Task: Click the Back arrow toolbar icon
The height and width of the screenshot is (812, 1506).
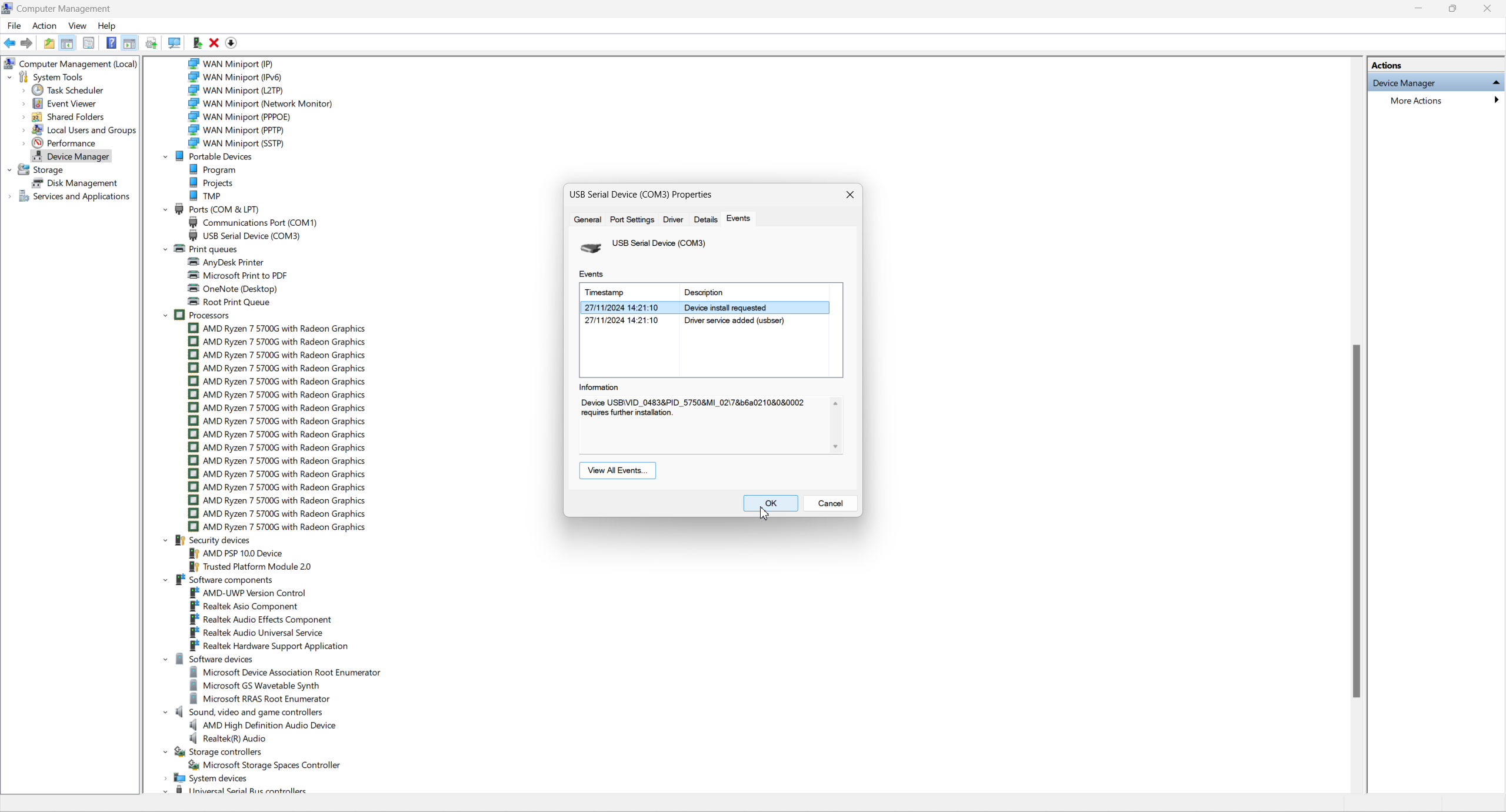Action: 9,43
